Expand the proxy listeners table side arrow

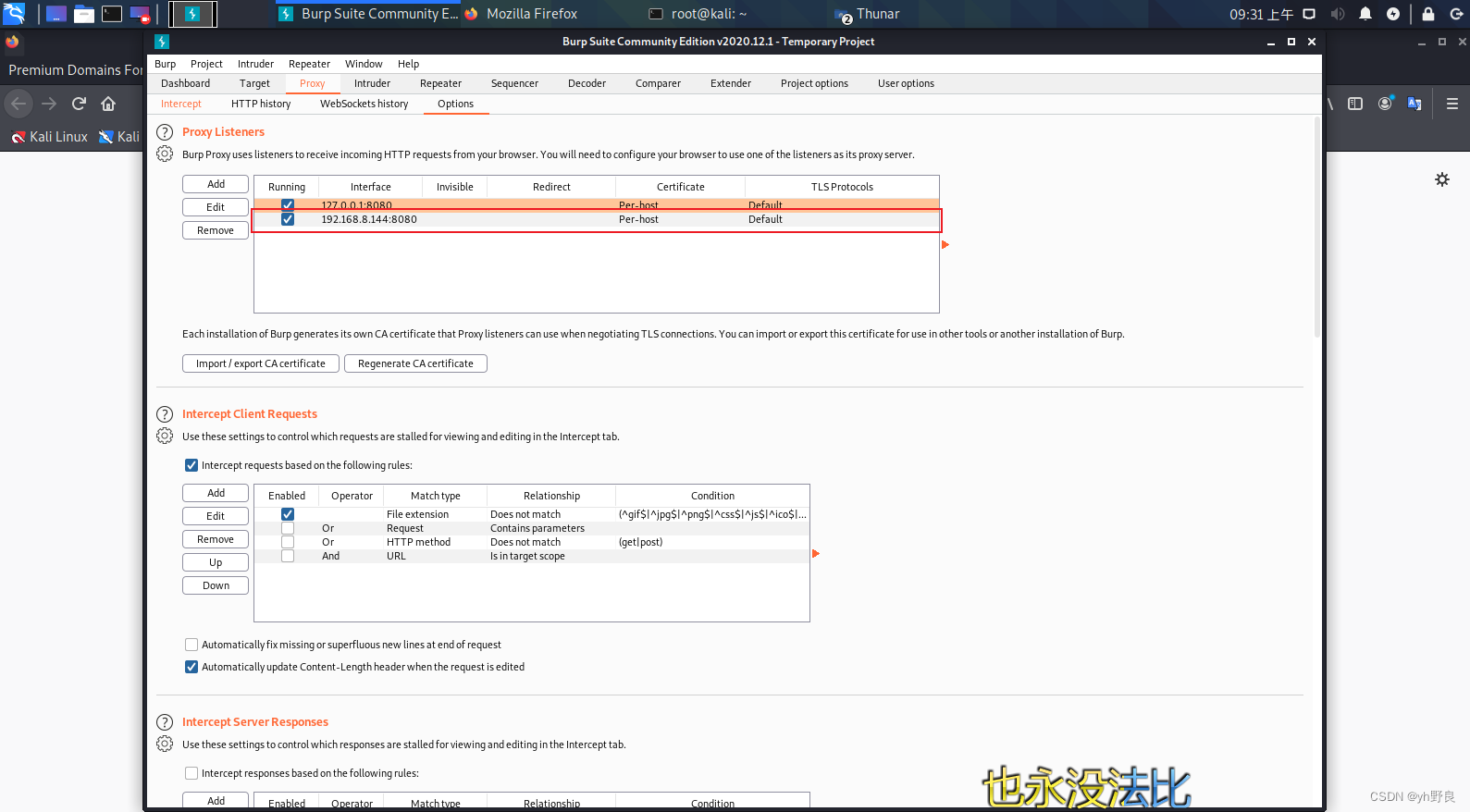click(945, 245)
